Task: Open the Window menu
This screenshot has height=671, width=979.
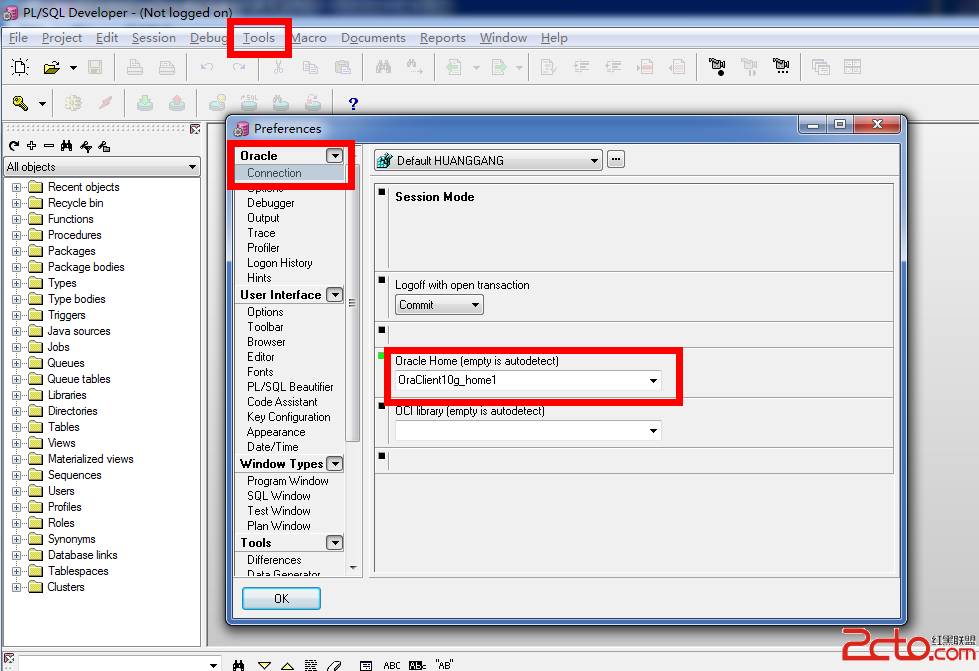Action: point(503,38)
